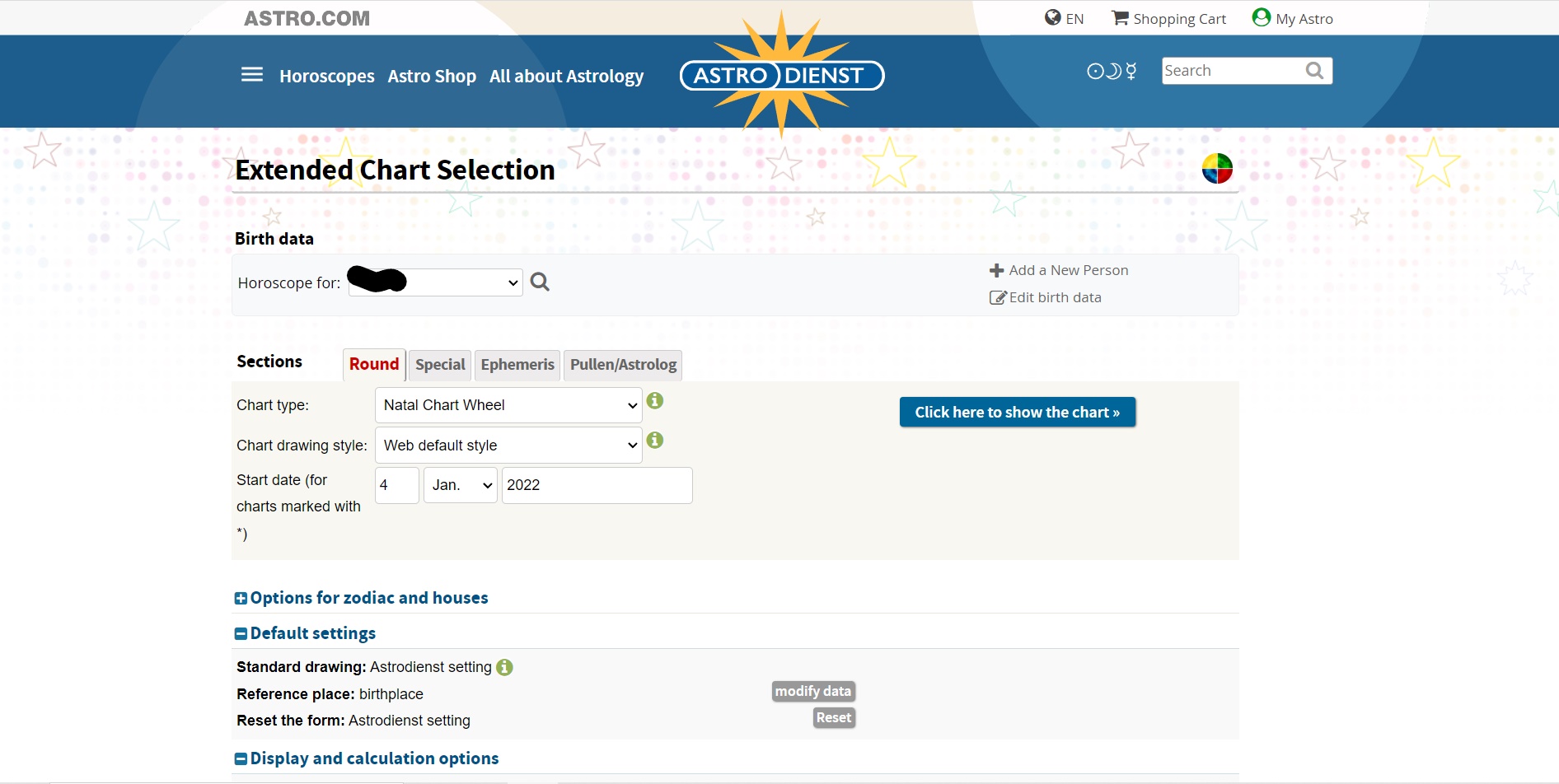Open the Shopping Cart icon
1559x784 pixels.
(1120, 17)
